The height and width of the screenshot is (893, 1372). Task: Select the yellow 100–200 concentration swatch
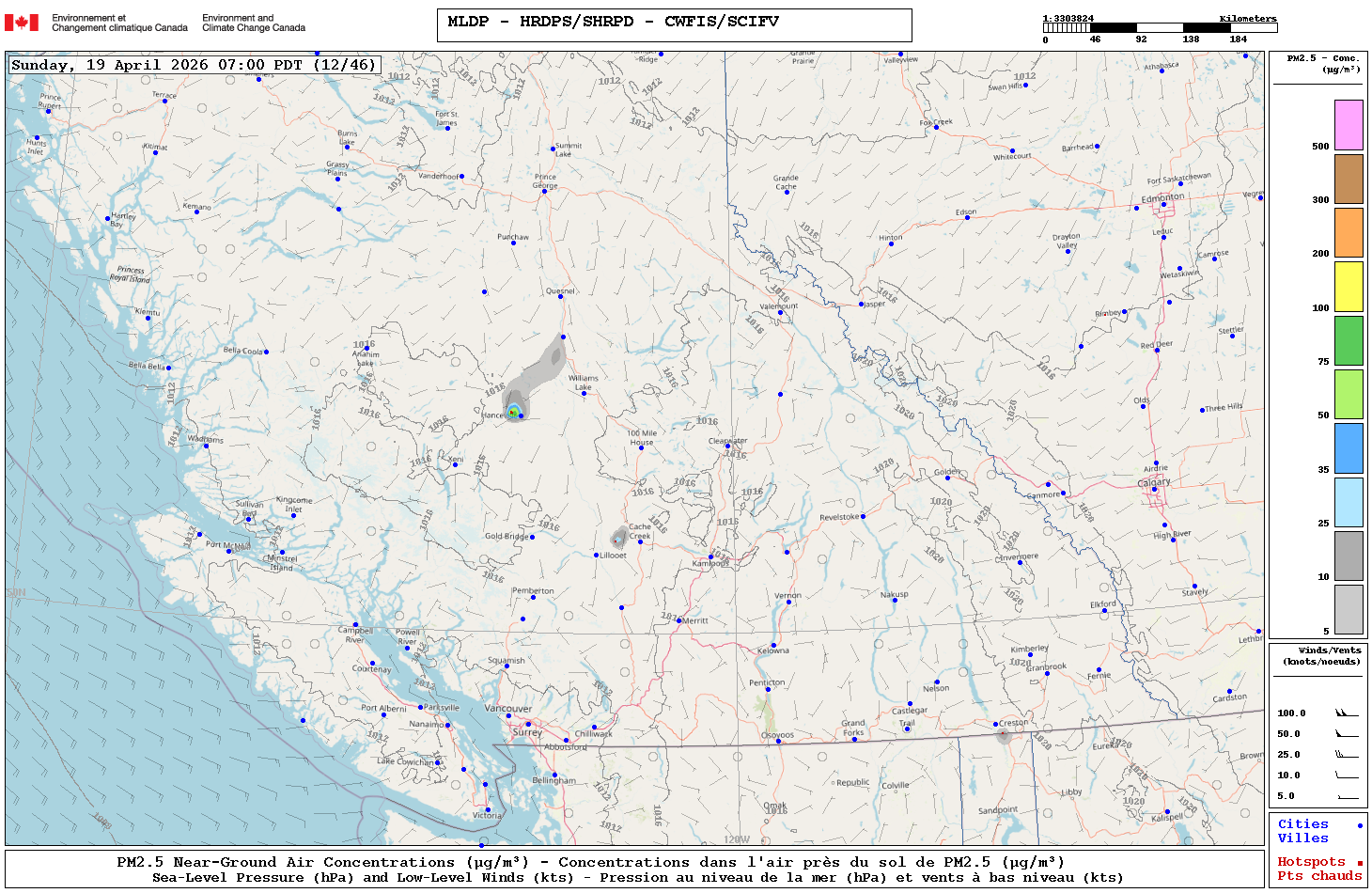click(x=1349, y=287)
